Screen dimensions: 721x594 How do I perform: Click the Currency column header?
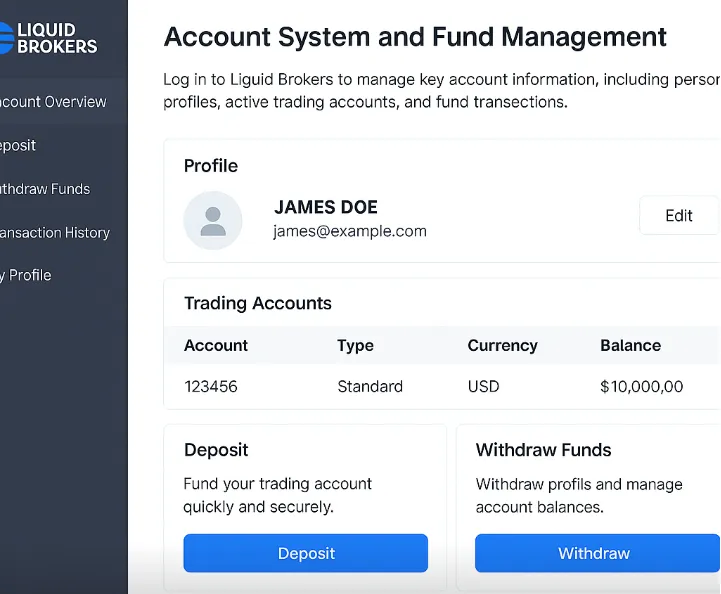pyautogui.click(x=502, y=345)
